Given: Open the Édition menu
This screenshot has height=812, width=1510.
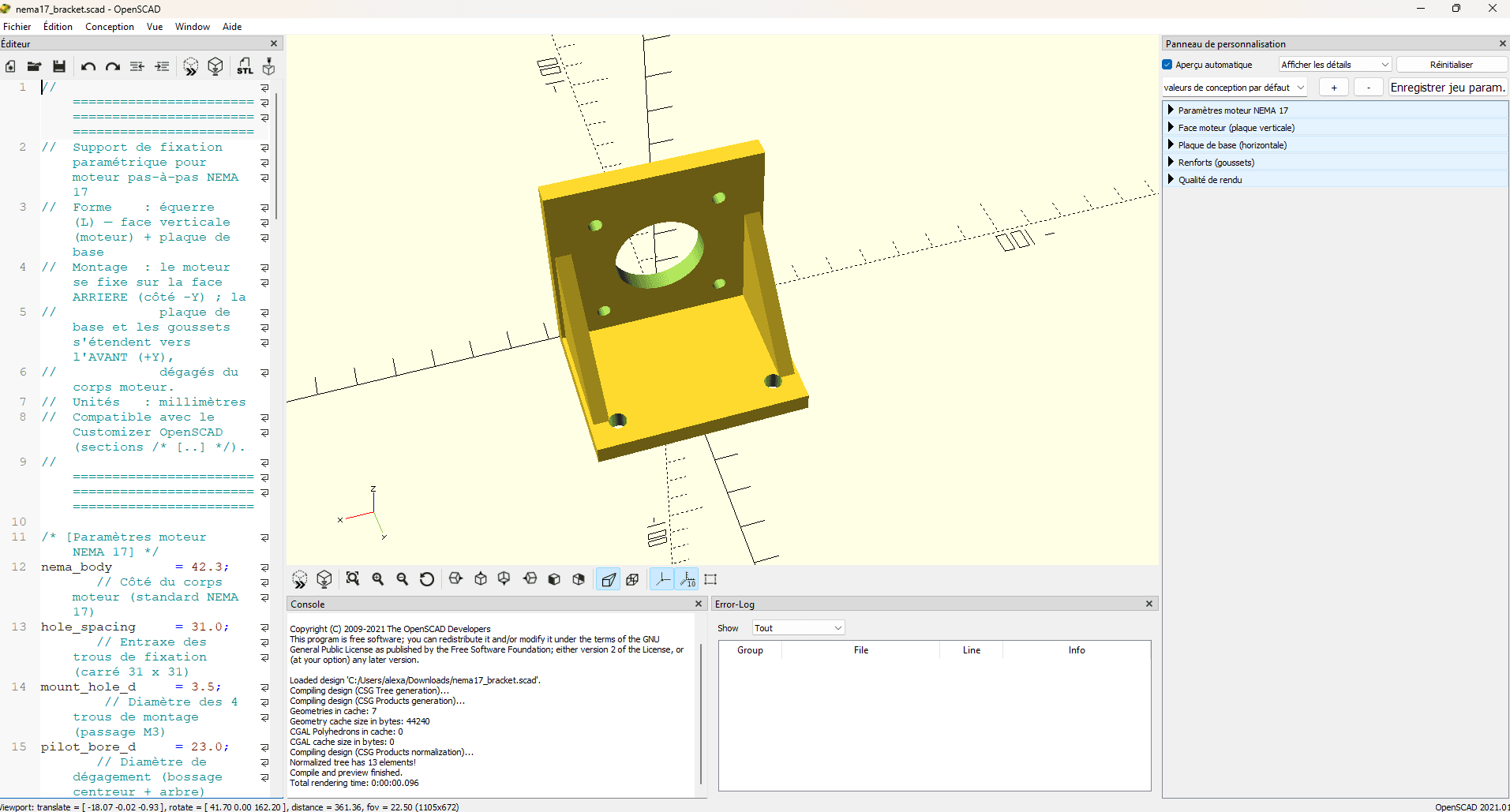Looking at the screenshot, I should click(58, 27).
